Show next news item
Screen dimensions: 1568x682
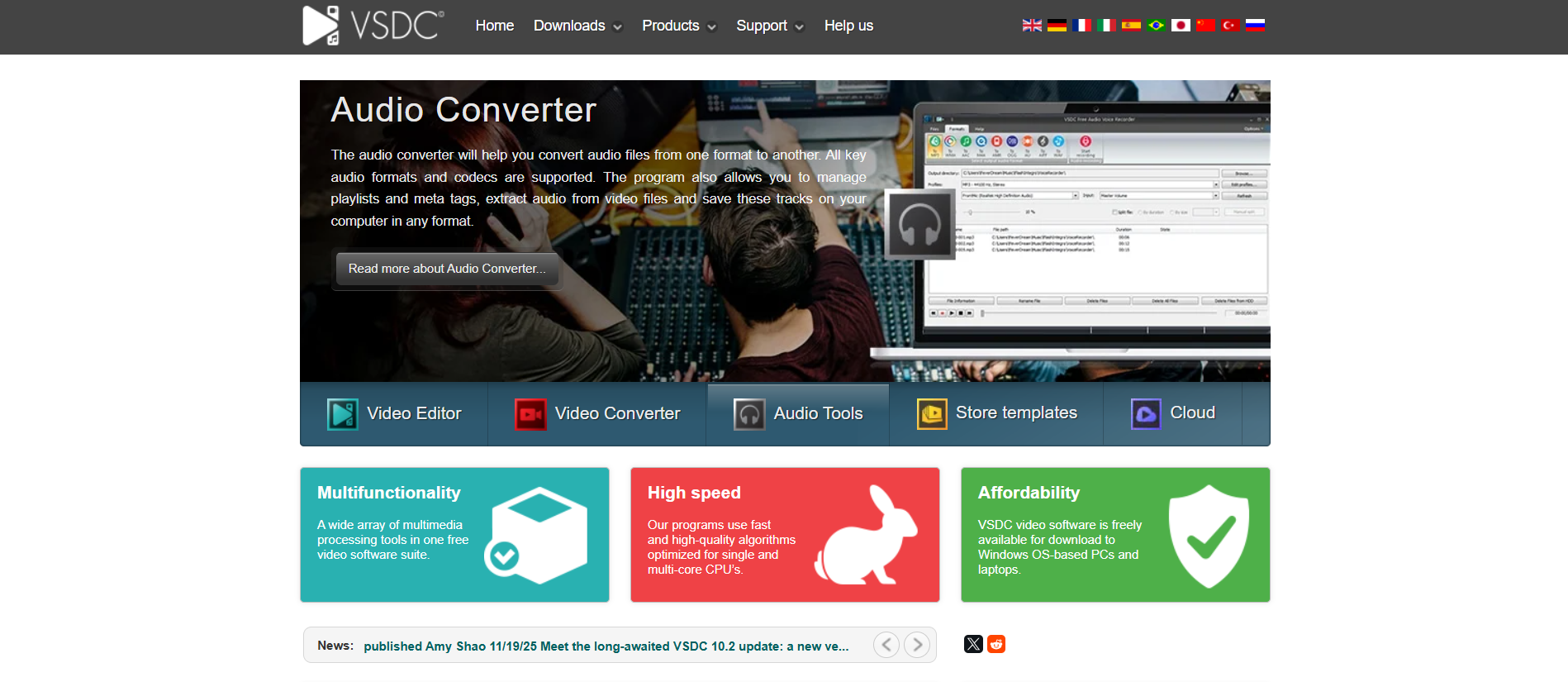(x=917, y=644)
